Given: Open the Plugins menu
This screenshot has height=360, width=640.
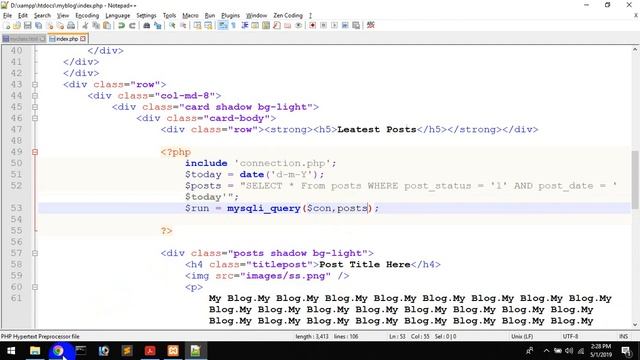Looking at the screenshot, I should pyautogui.click(x=230, y=16).
